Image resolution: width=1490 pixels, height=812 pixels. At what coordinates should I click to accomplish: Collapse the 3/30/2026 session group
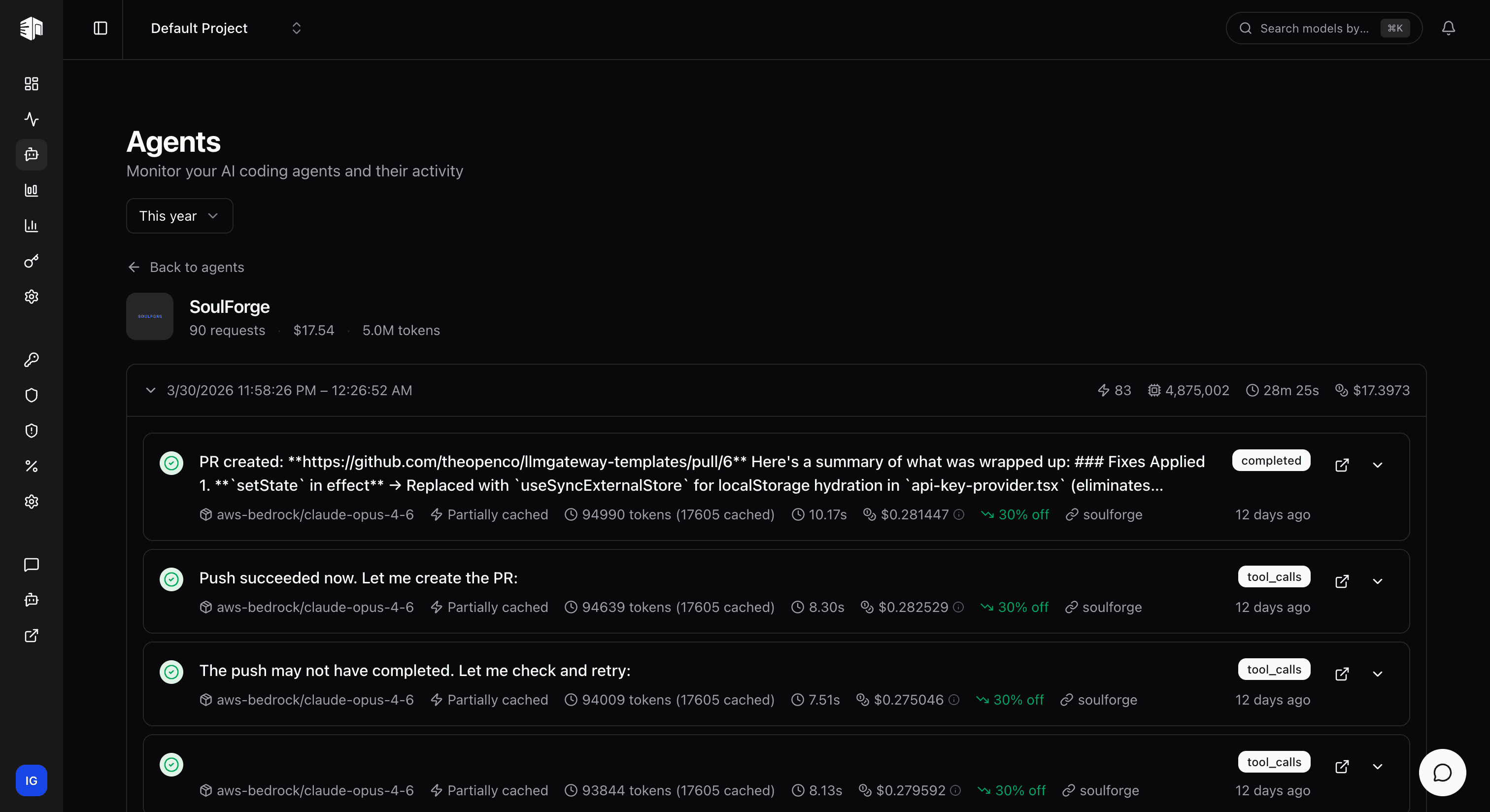click(x=151, y=390)
